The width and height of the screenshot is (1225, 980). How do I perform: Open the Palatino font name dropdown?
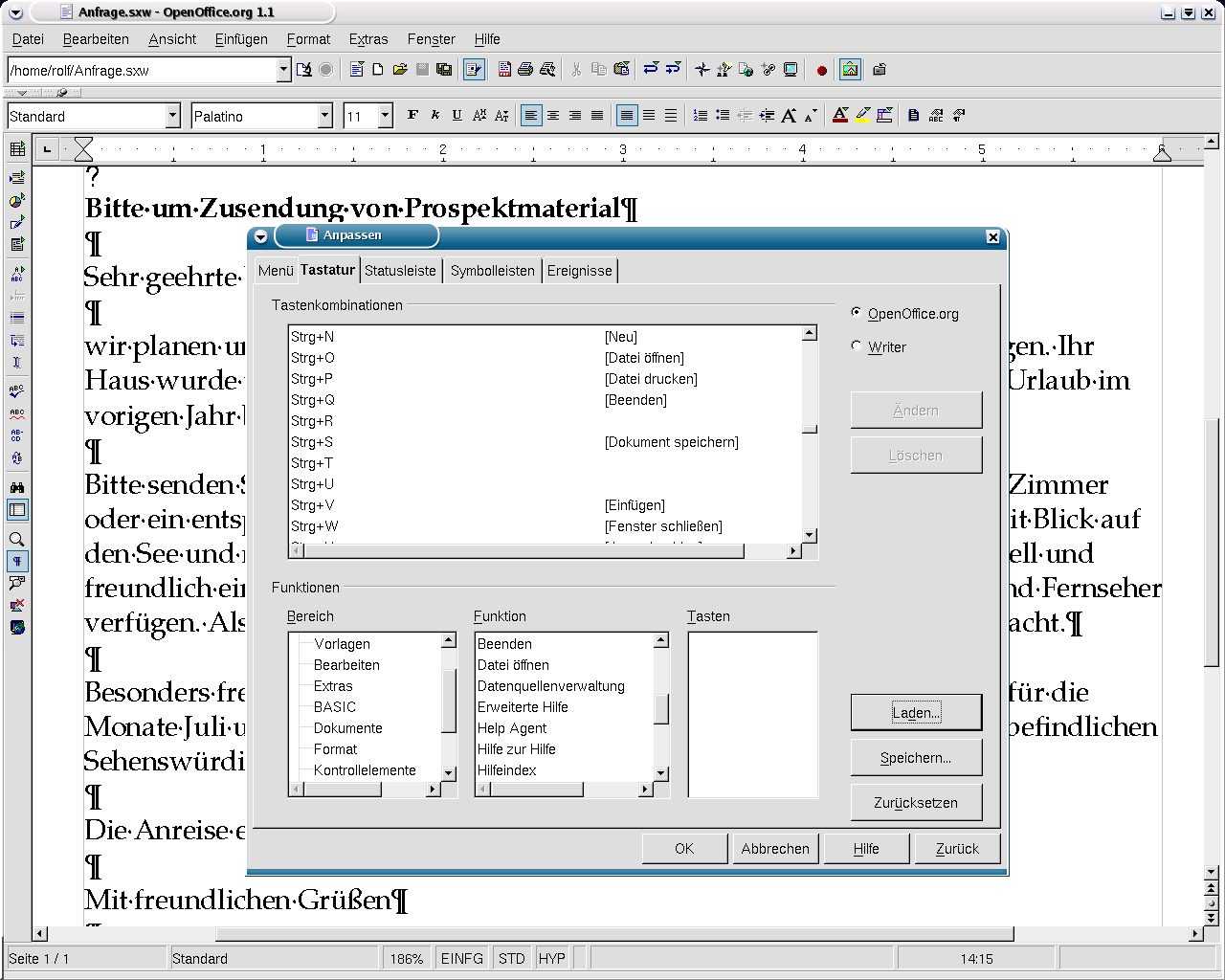click(x=324, y=116)
